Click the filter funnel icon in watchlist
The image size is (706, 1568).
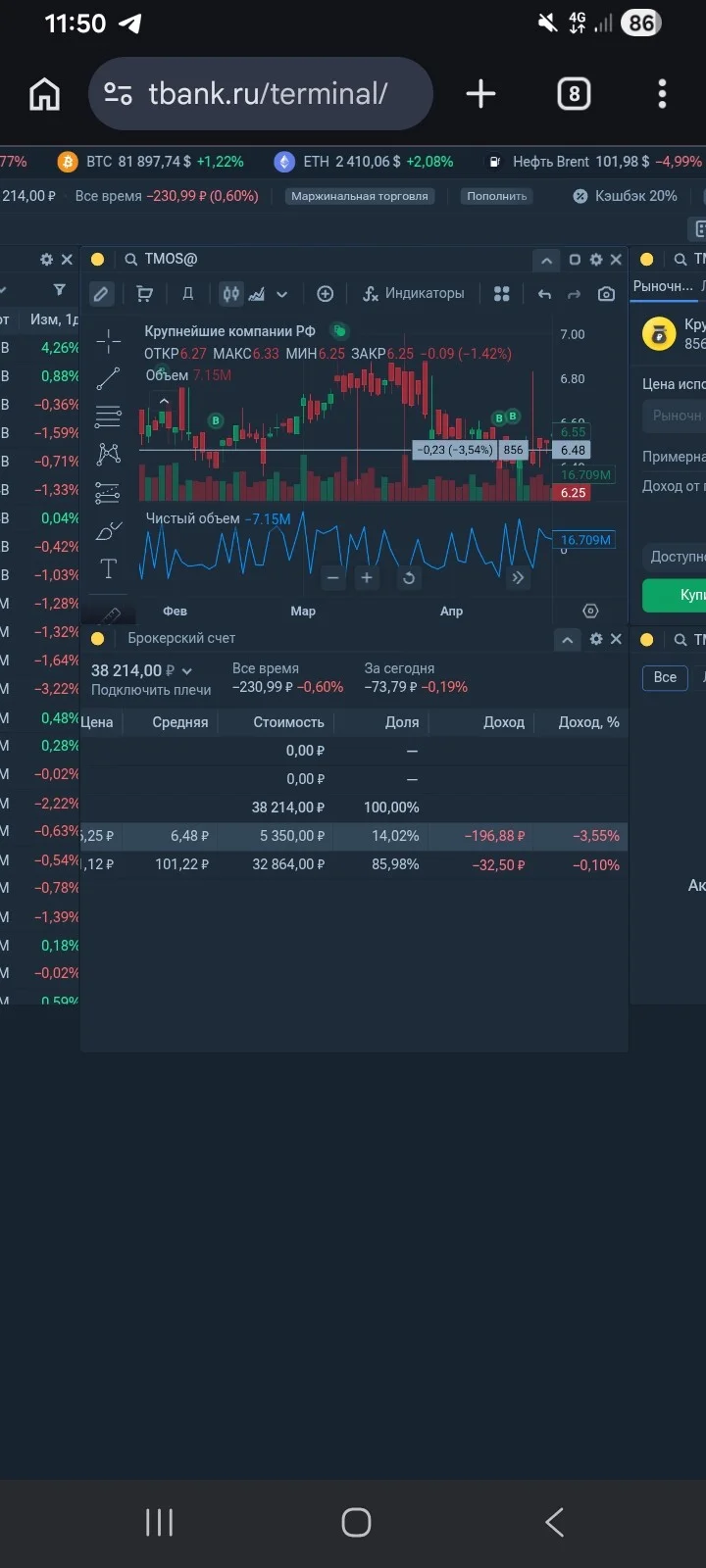coord(60,289)
